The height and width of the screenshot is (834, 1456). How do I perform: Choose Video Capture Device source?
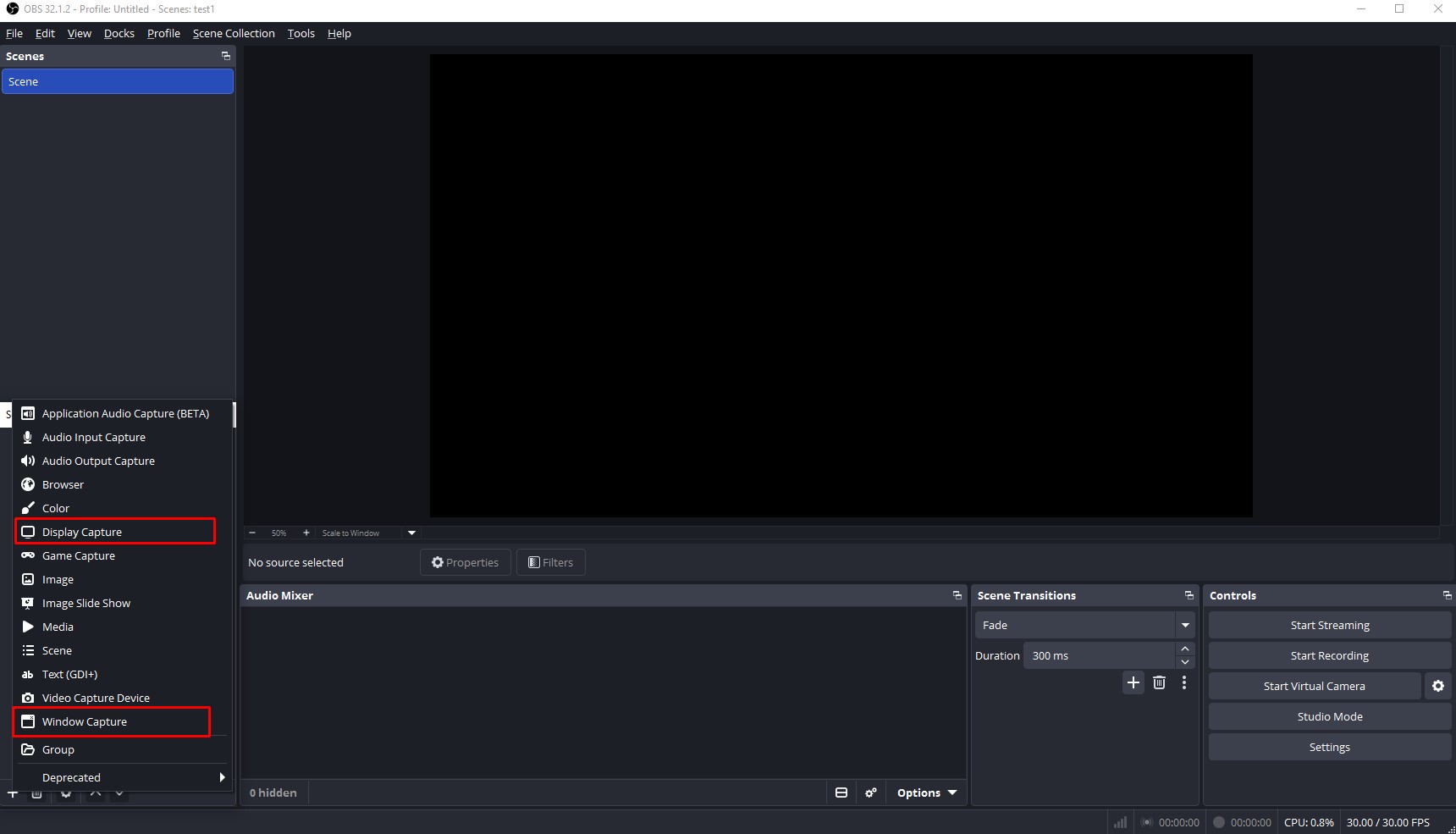[122, 698]
